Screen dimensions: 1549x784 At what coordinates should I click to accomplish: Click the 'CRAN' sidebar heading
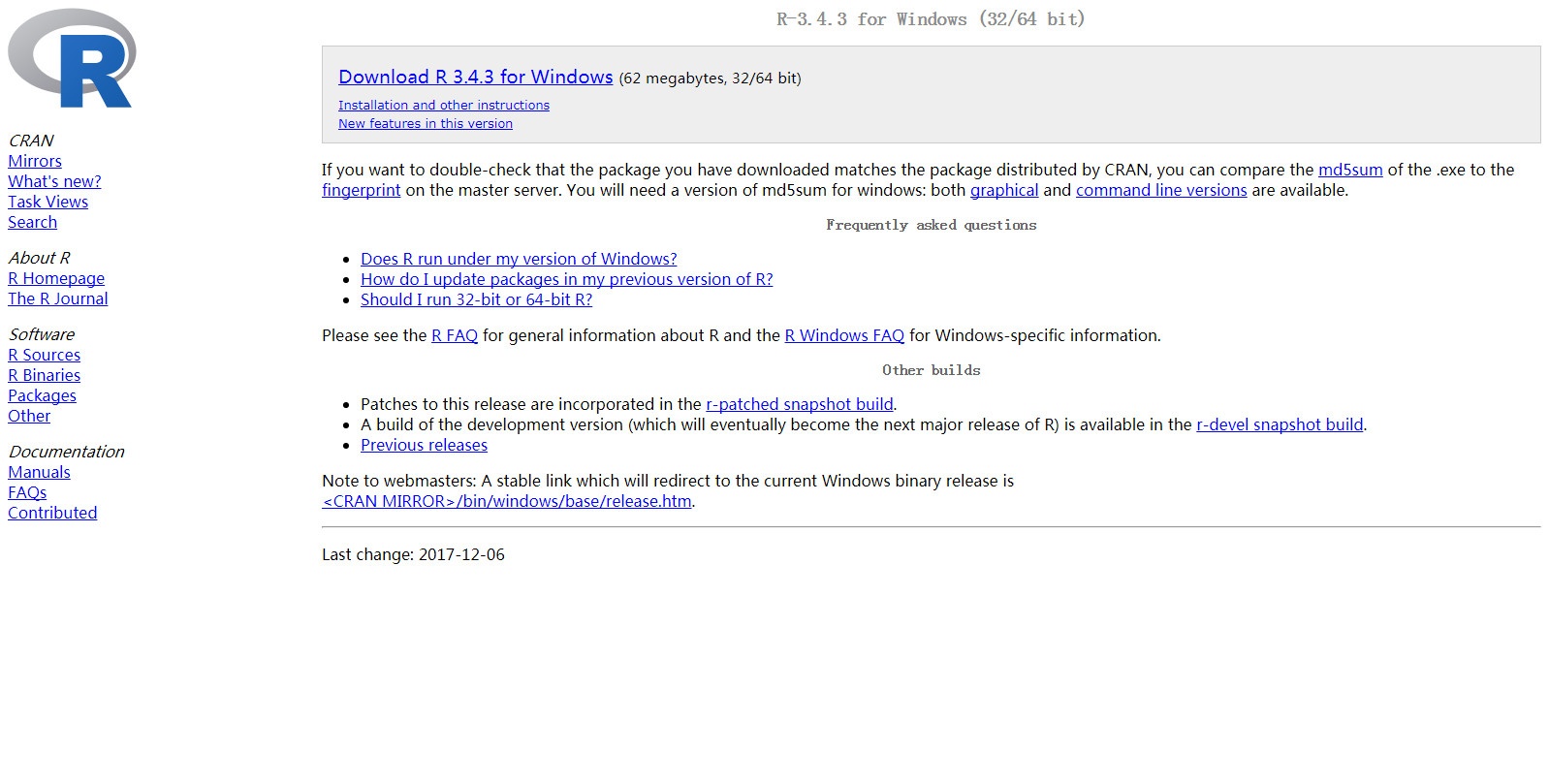31,141
